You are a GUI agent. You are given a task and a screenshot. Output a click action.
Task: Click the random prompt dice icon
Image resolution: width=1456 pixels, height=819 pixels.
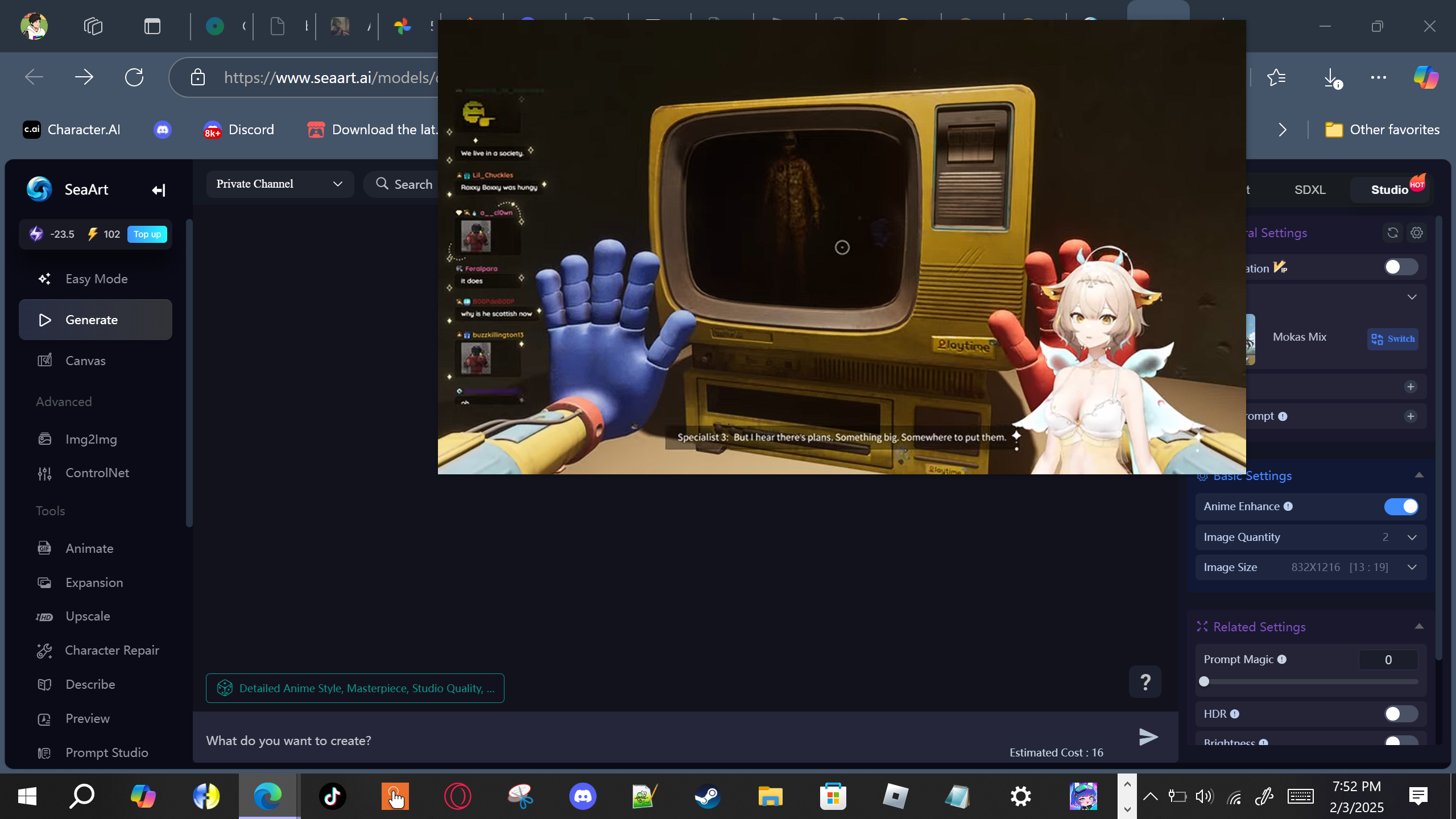tap(225, 688)
